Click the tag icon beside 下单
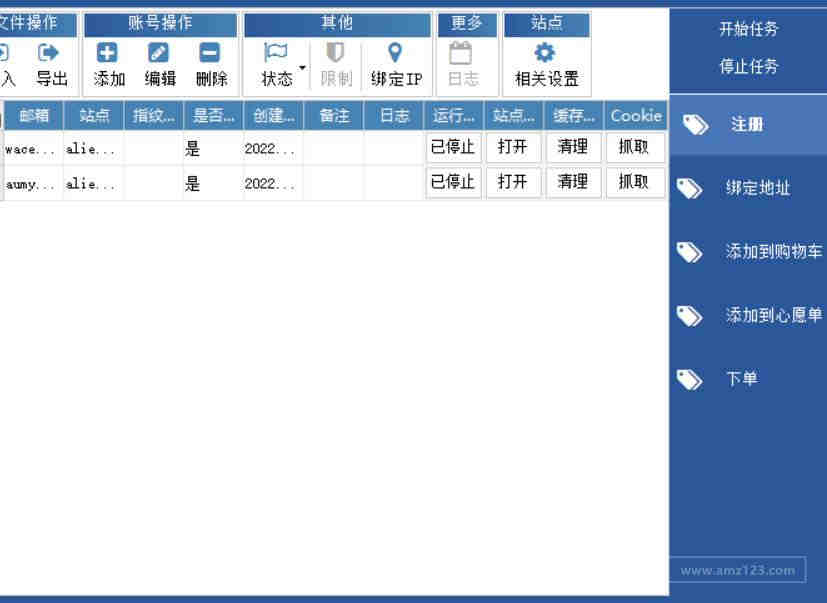 [x=689, y=379]
